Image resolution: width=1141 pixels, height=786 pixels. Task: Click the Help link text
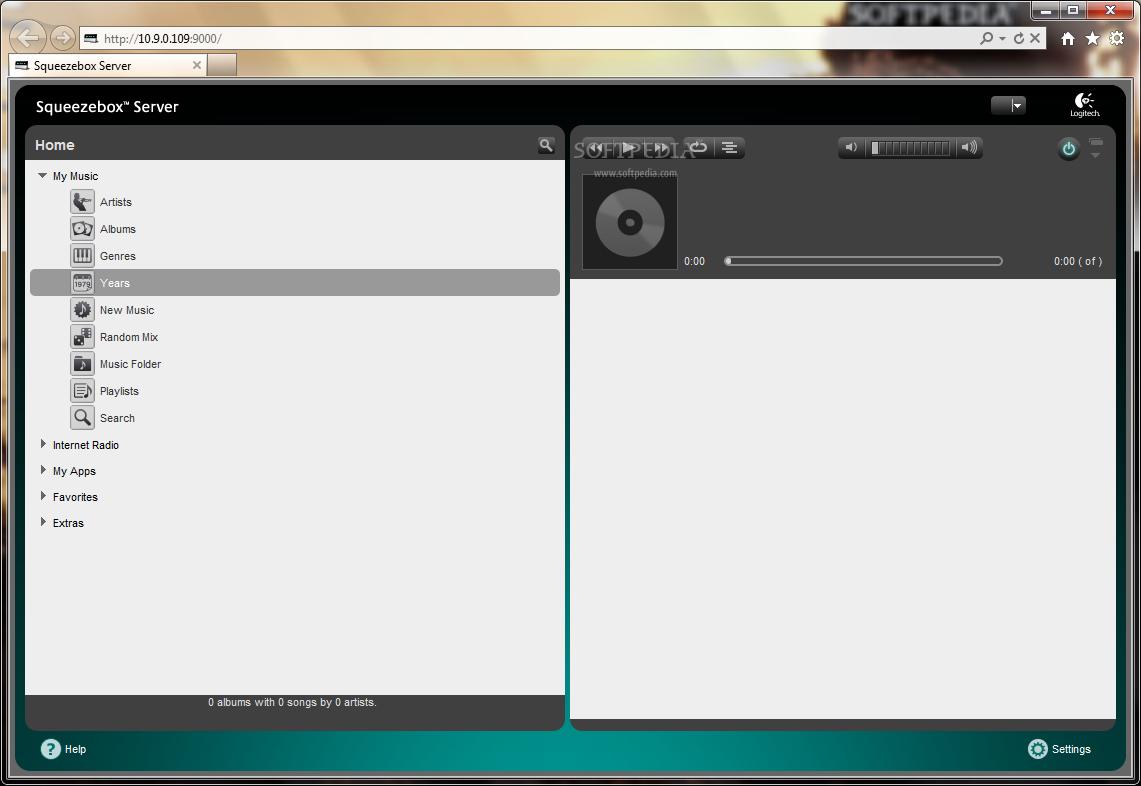pyautogui.click(x=76, y=749)
